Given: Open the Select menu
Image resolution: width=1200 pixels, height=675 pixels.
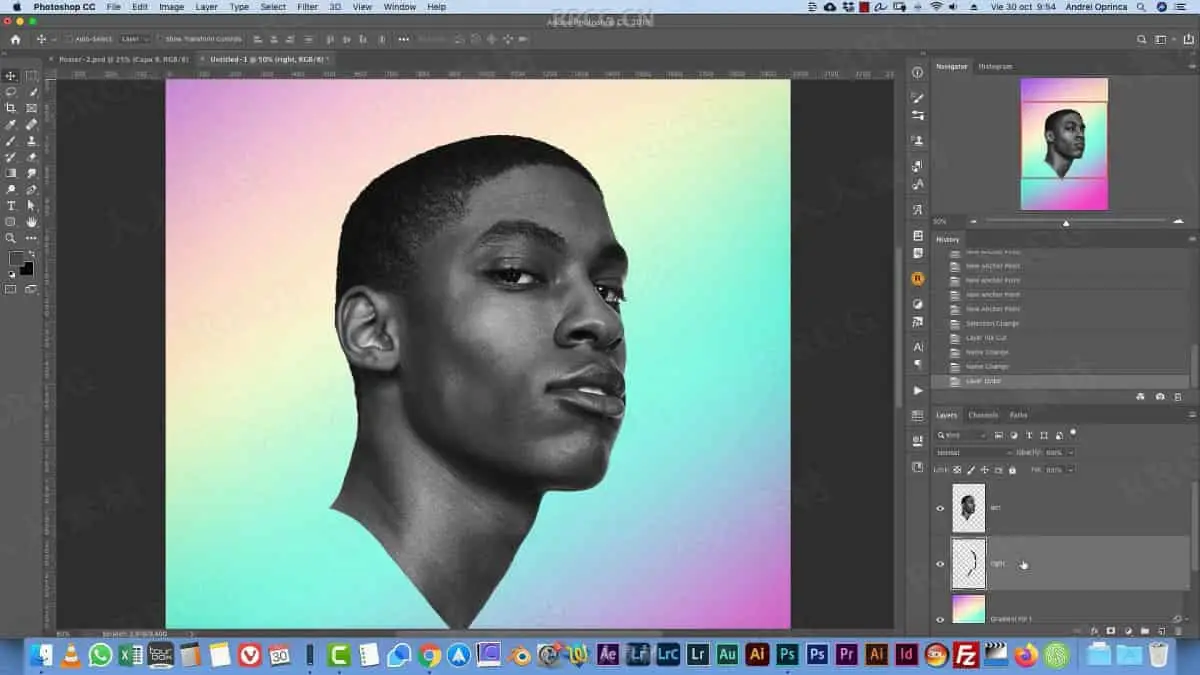Looking at the screenshot, I should [273, 7].
